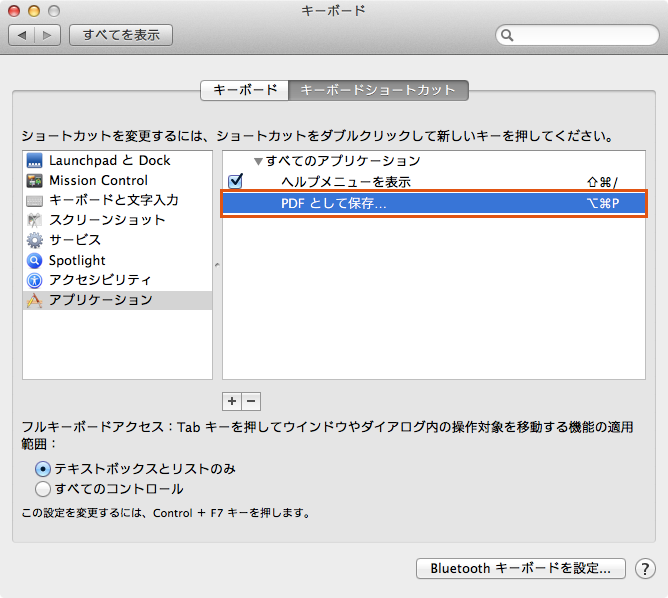Click the すべてを表示 button
Viewport: 668px width, 598px height.
click(x=121, y=35)
